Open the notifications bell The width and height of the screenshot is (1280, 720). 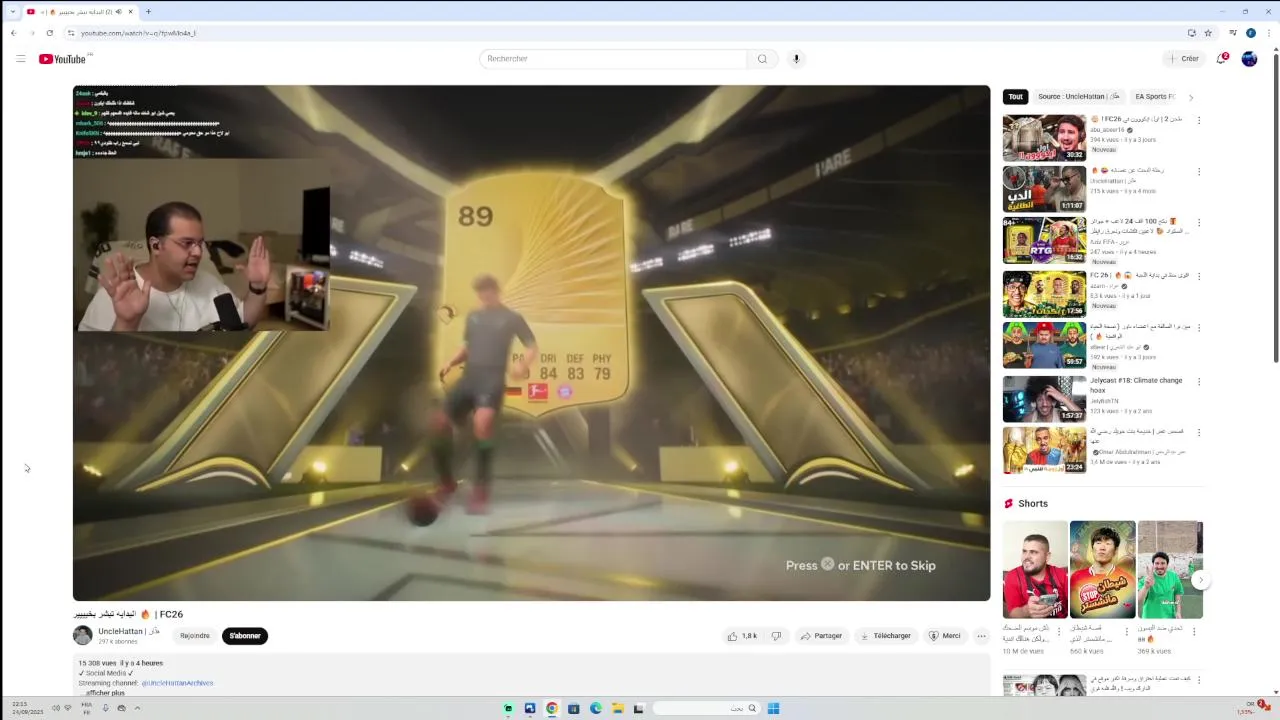pos(1221,59)
